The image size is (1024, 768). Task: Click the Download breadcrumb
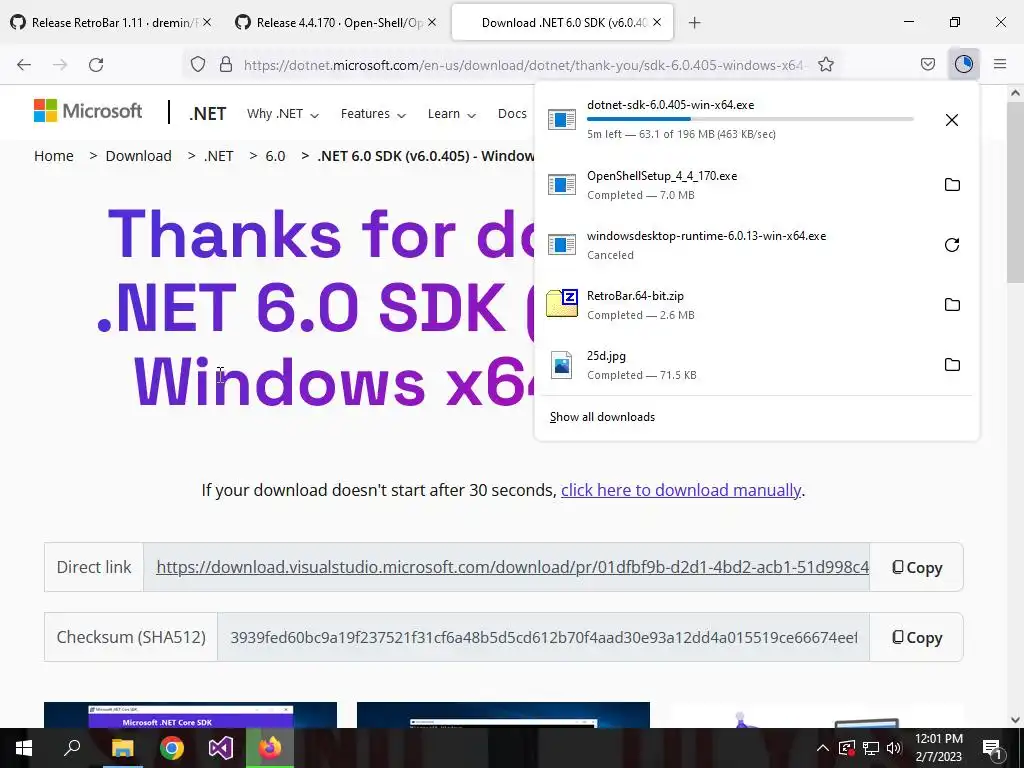(138, 156)
